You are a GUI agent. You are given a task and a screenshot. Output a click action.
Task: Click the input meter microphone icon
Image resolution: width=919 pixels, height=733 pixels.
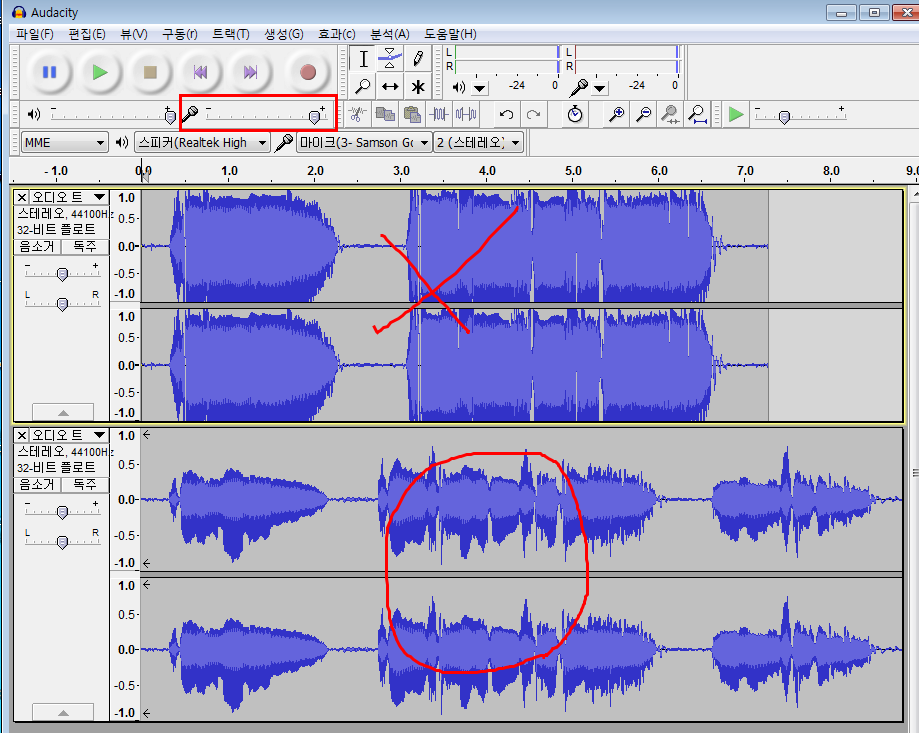[x=578, y=88]
